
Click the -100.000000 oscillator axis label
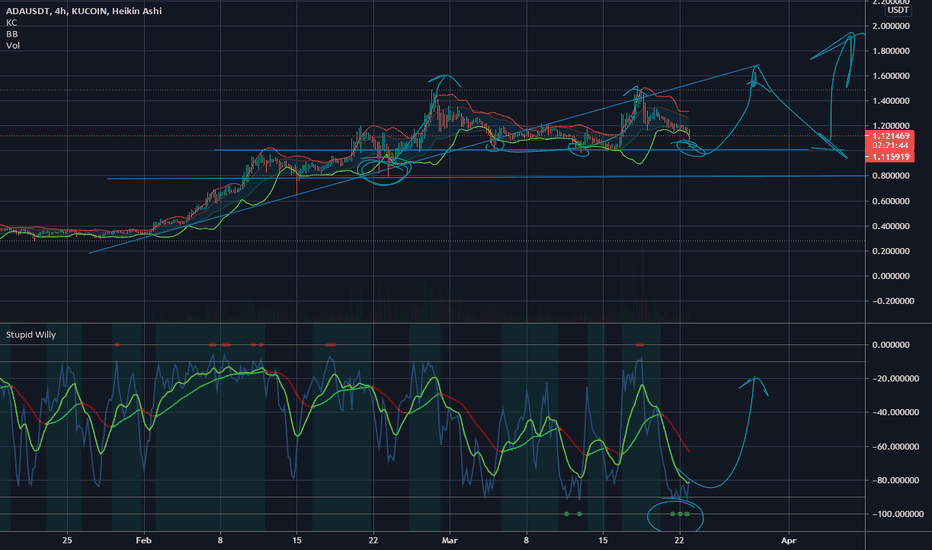(x=898, y=514)
